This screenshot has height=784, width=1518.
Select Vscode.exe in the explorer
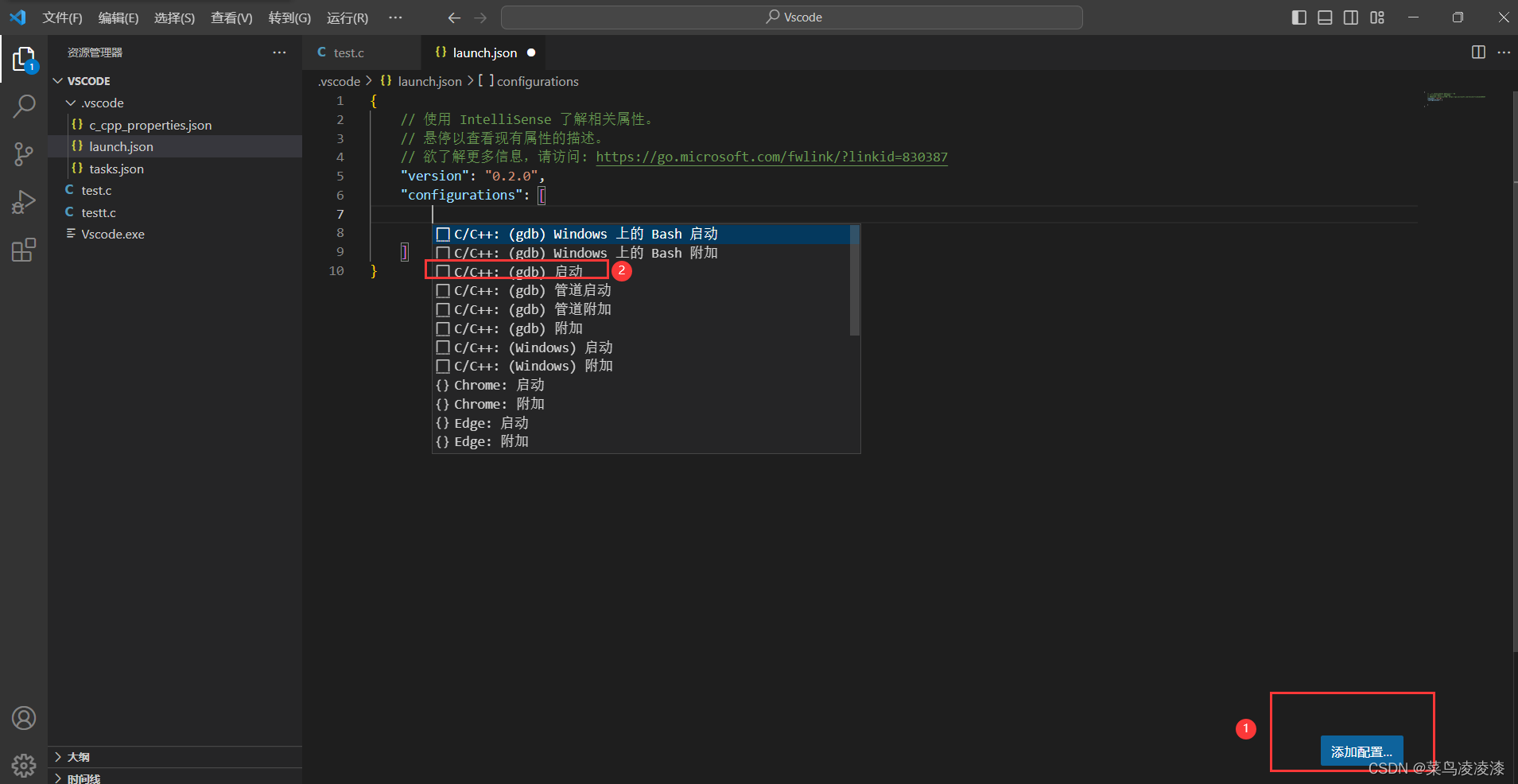coord(175,234)
